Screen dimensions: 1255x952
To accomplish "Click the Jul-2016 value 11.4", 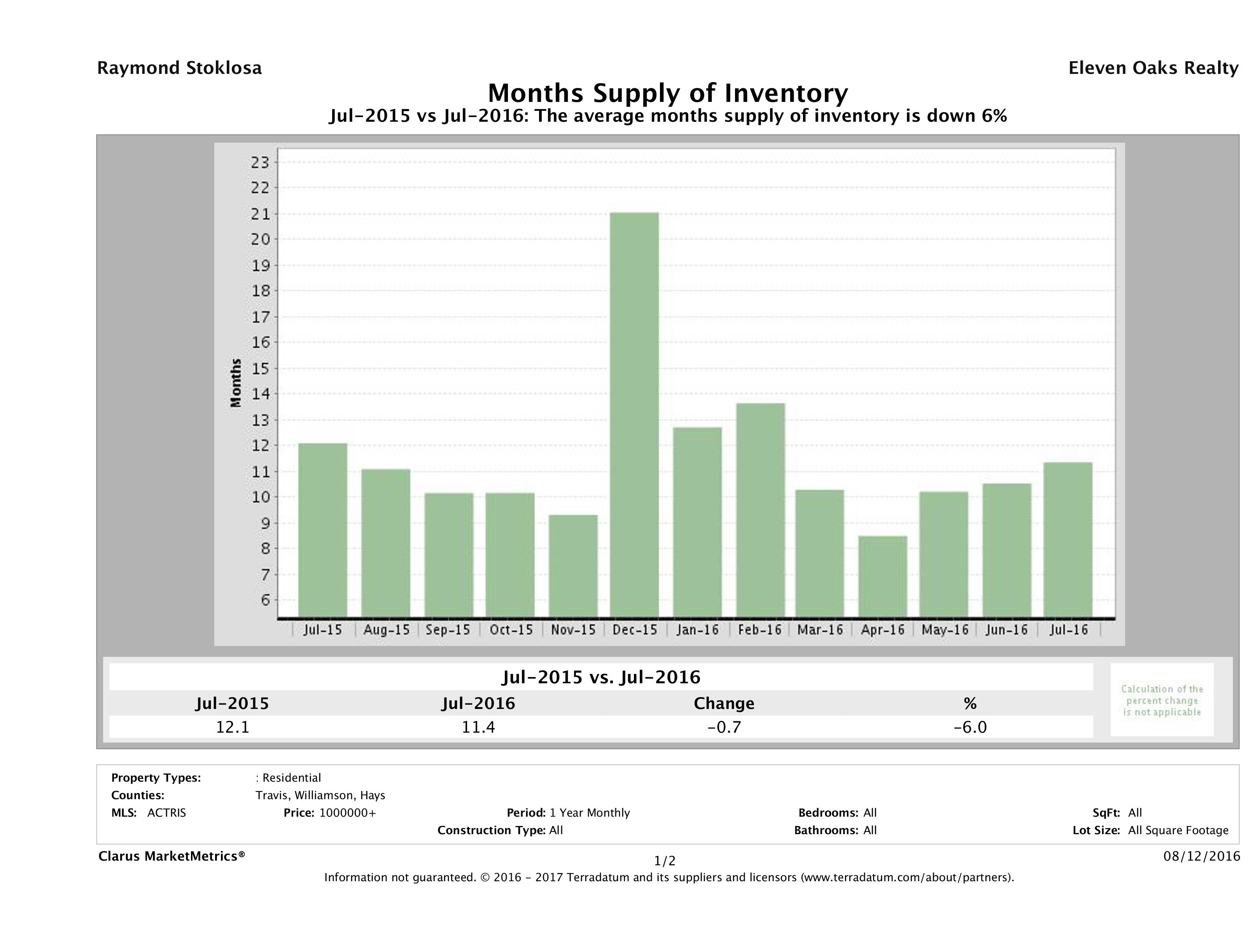I will click(478, 727).
